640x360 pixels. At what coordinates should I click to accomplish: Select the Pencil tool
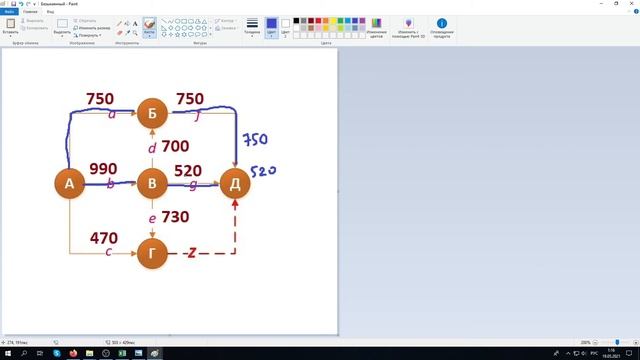[119, 24]
